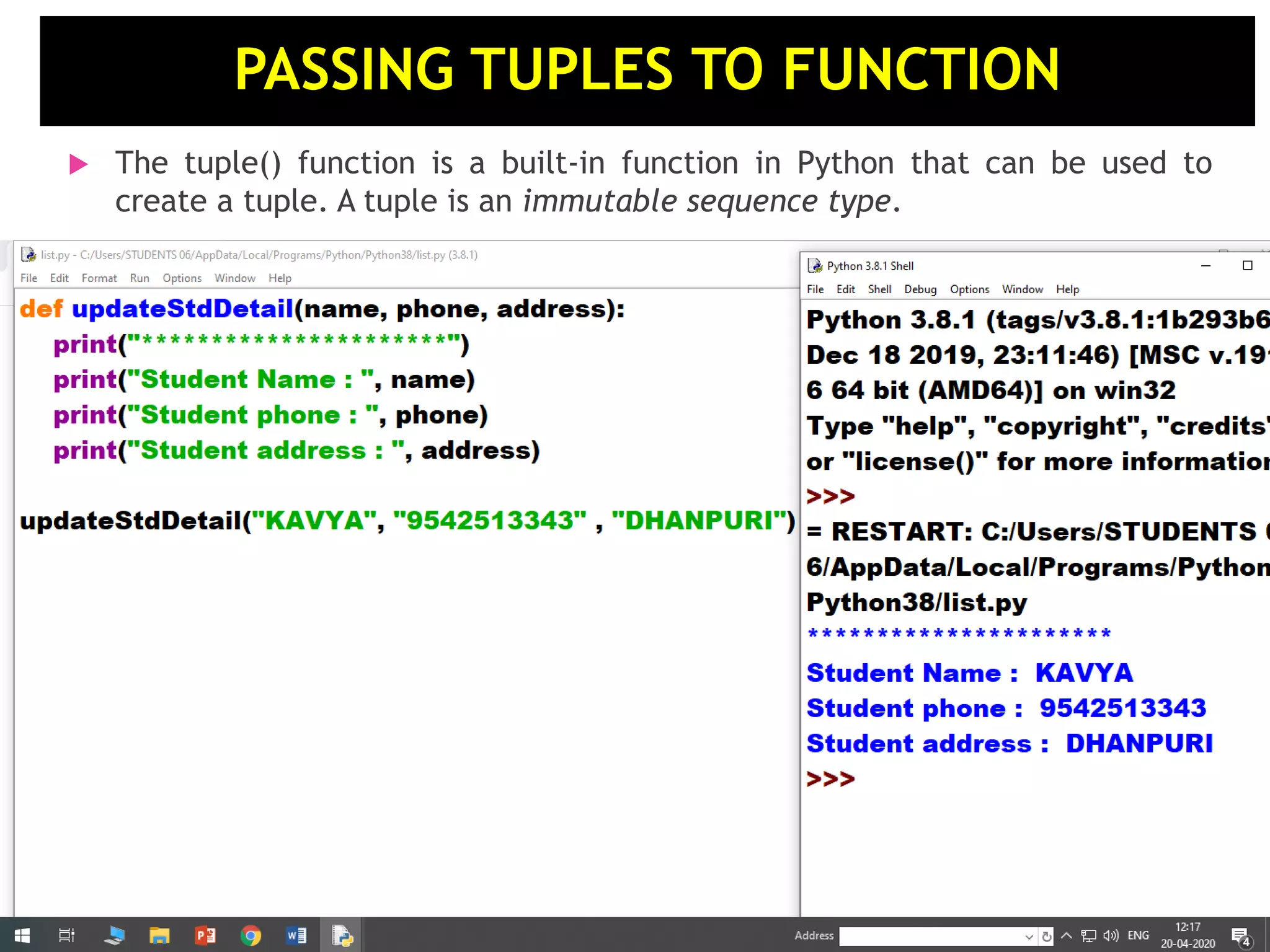The height and width of the screenshot is (952, 1270).
Task: Click the list.py editor title bar icon
Action: pos(29,255)
